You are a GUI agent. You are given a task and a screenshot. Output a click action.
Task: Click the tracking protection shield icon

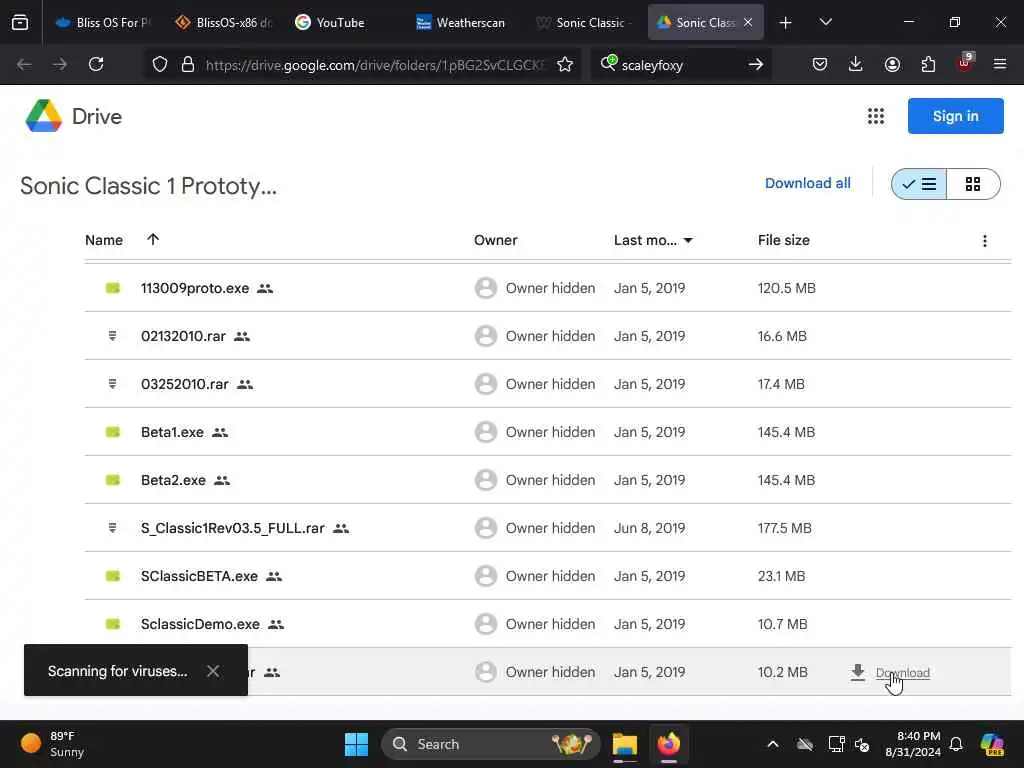(x=160, y=64)
